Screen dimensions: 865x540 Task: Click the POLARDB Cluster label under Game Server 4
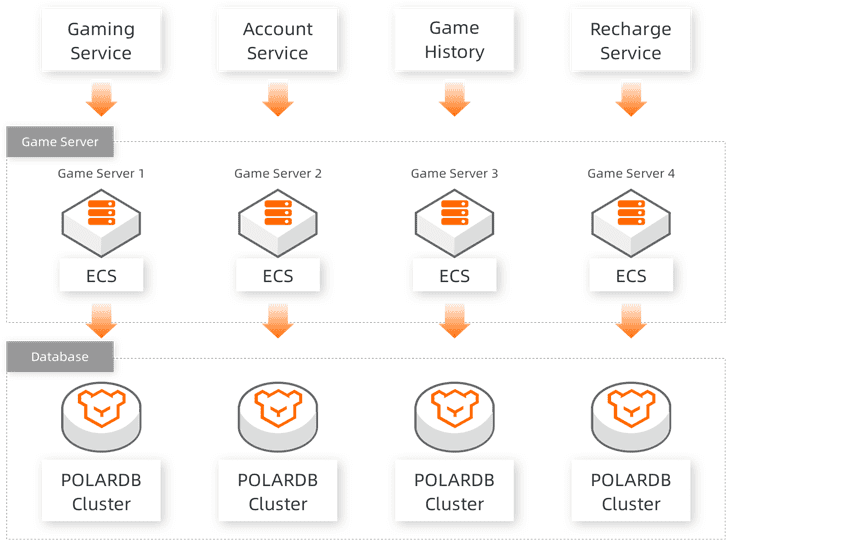(x=631, y=491)
